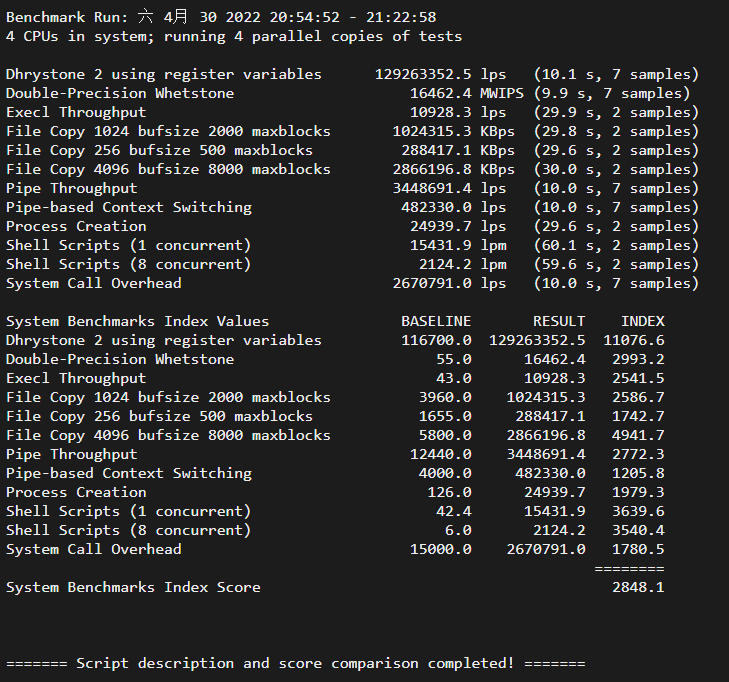Image resolution: width=729 pixels, height=682 pixels.
Task: Click the File Copy 4096 index 4941.7
Action: 638,435
